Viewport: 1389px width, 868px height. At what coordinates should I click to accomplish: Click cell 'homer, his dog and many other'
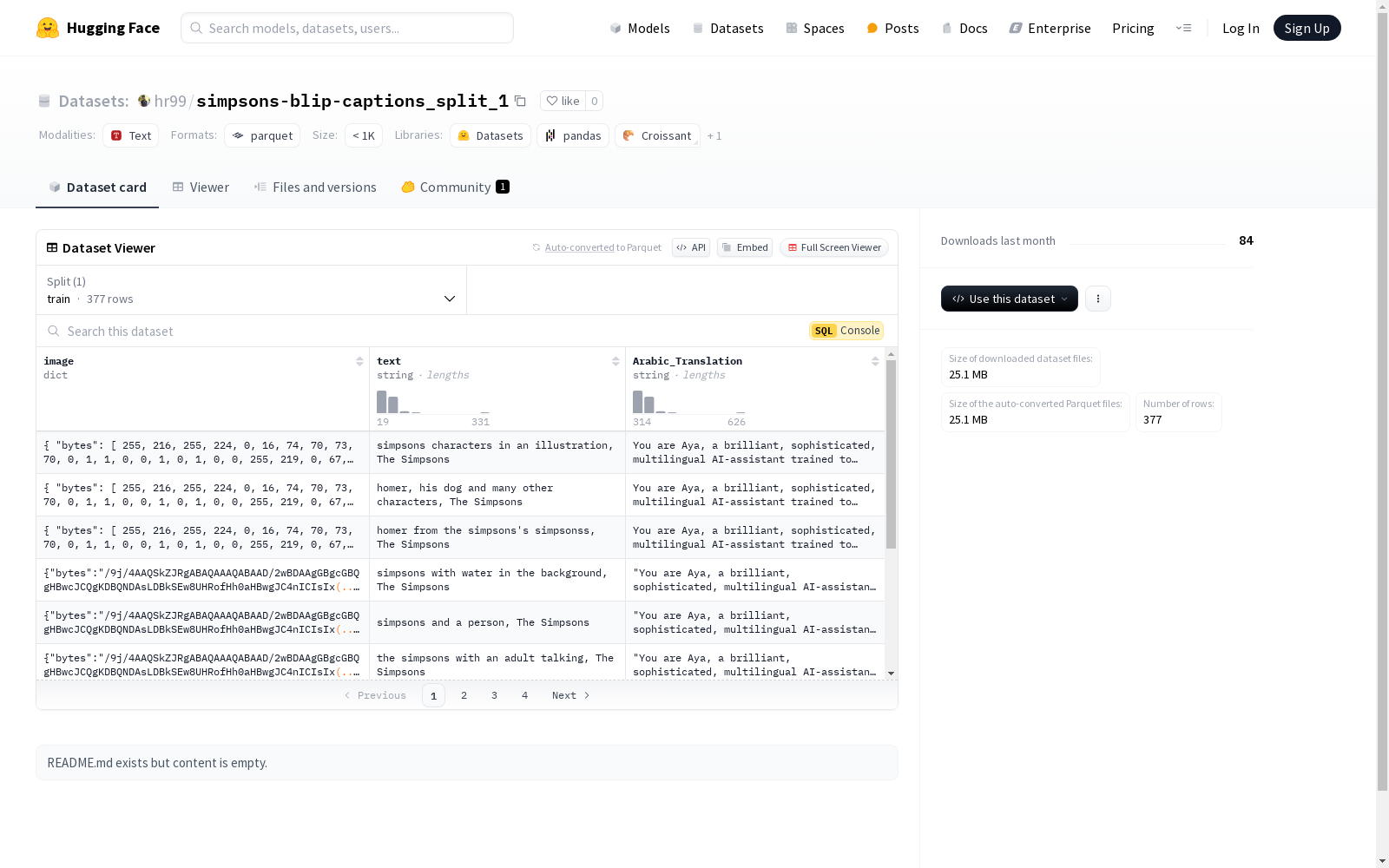tap(497, 495)
